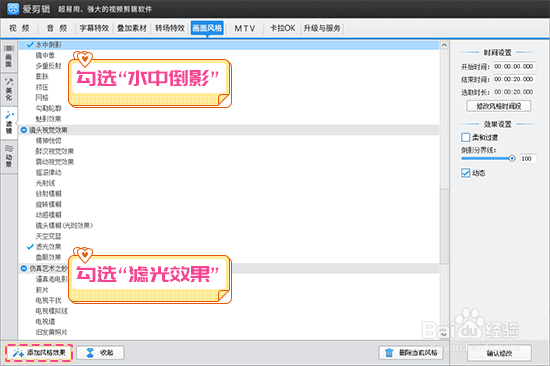This screenshot has height=366, width=550.
Task: Click the 修改风格时间段 button
Action: [498, 106]
